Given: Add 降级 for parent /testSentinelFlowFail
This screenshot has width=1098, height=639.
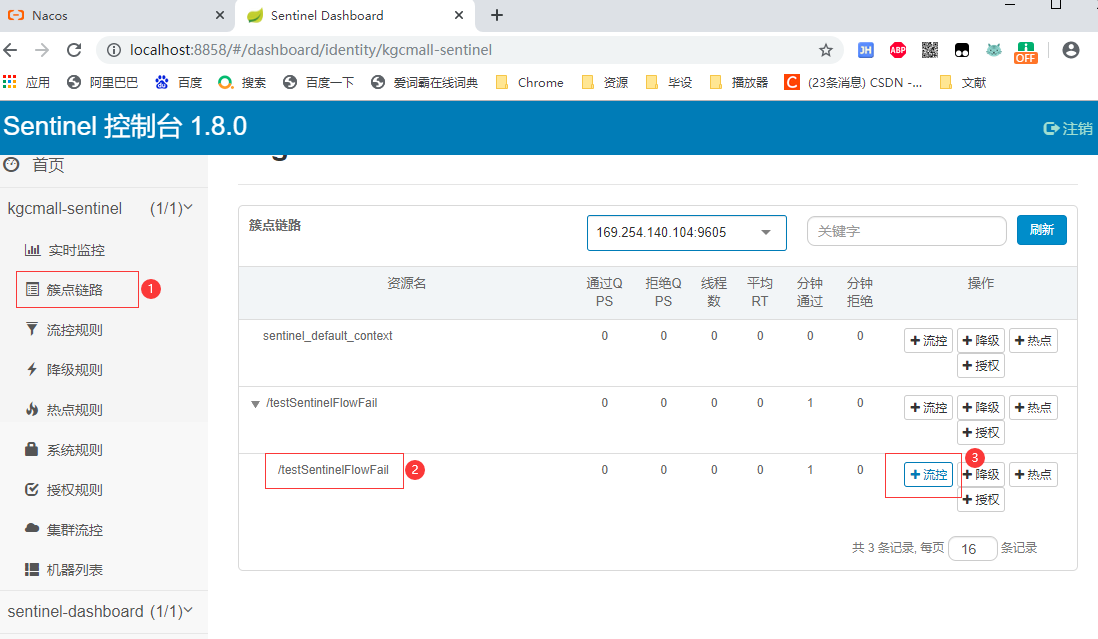Looking at the screenshot, I should click(980, 407).
